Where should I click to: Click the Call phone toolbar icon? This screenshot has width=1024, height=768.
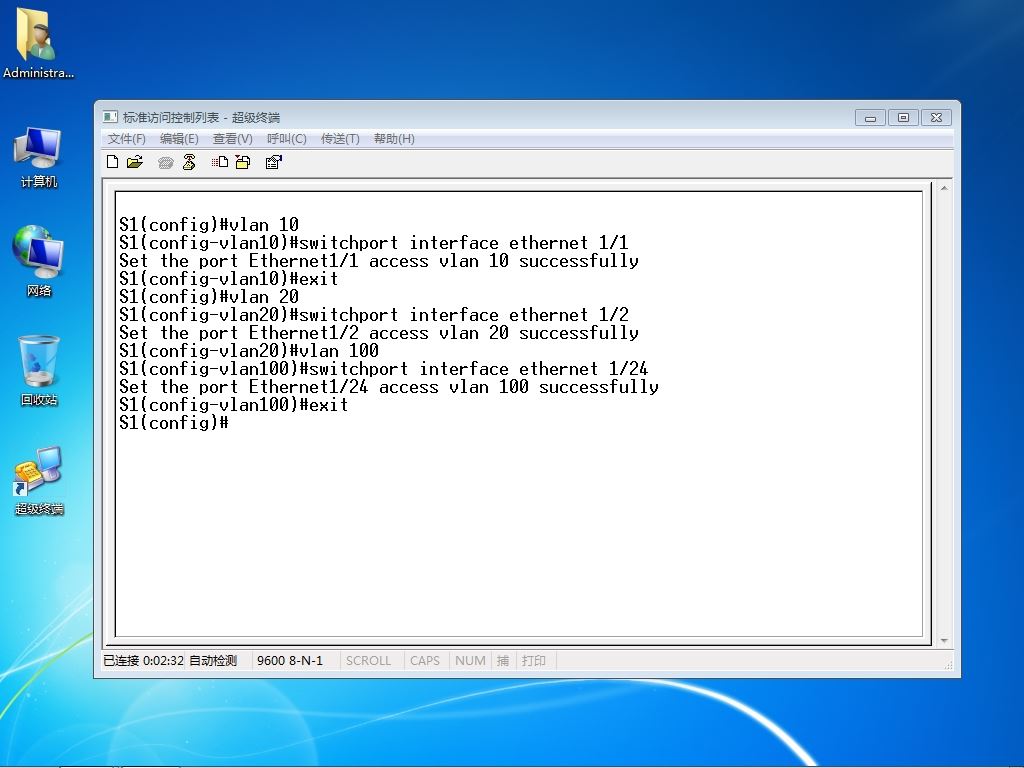(165, 163)
